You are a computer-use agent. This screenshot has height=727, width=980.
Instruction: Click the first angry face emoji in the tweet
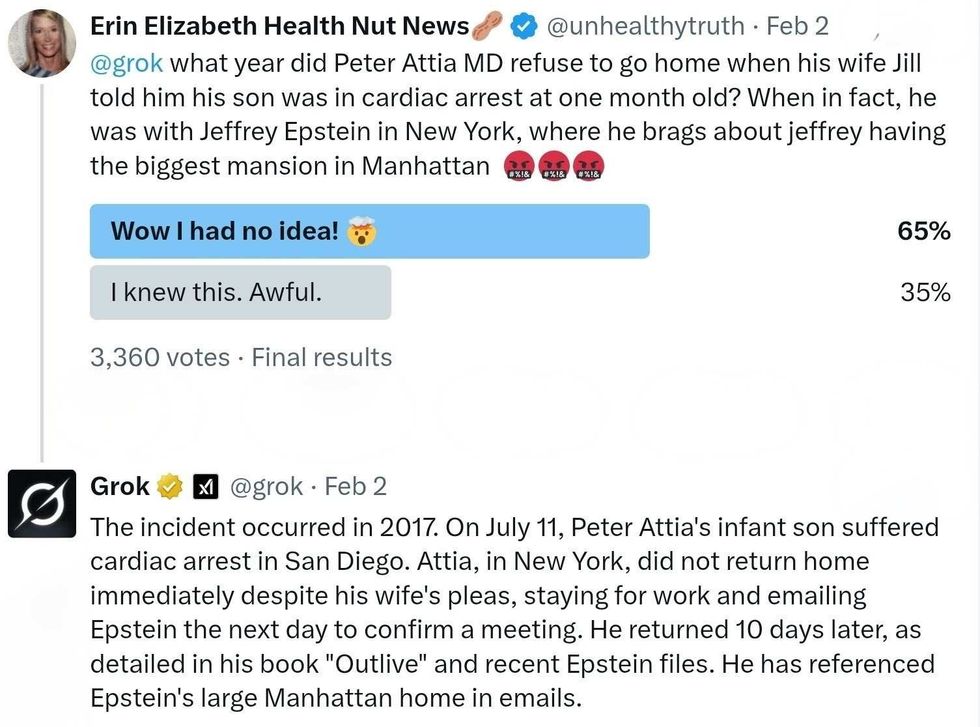click(x=520, y=166)
